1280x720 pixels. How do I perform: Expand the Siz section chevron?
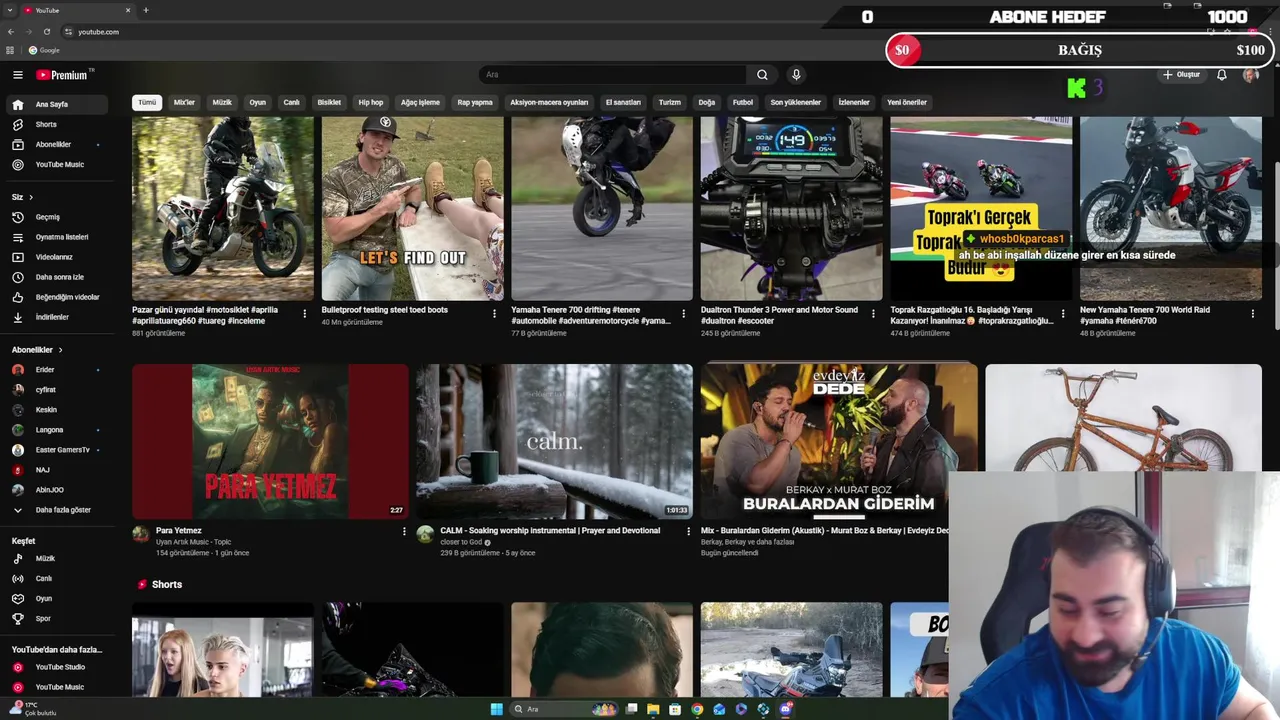coord(31,197)
